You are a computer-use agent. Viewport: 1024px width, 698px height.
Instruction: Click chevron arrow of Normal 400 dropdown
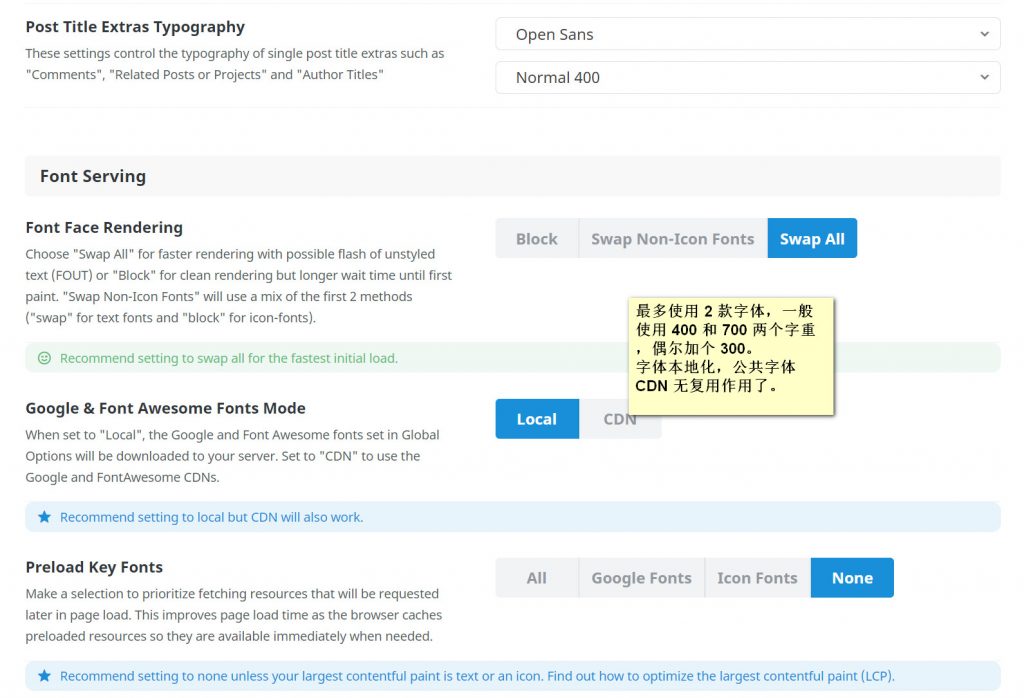click(984, 77)
